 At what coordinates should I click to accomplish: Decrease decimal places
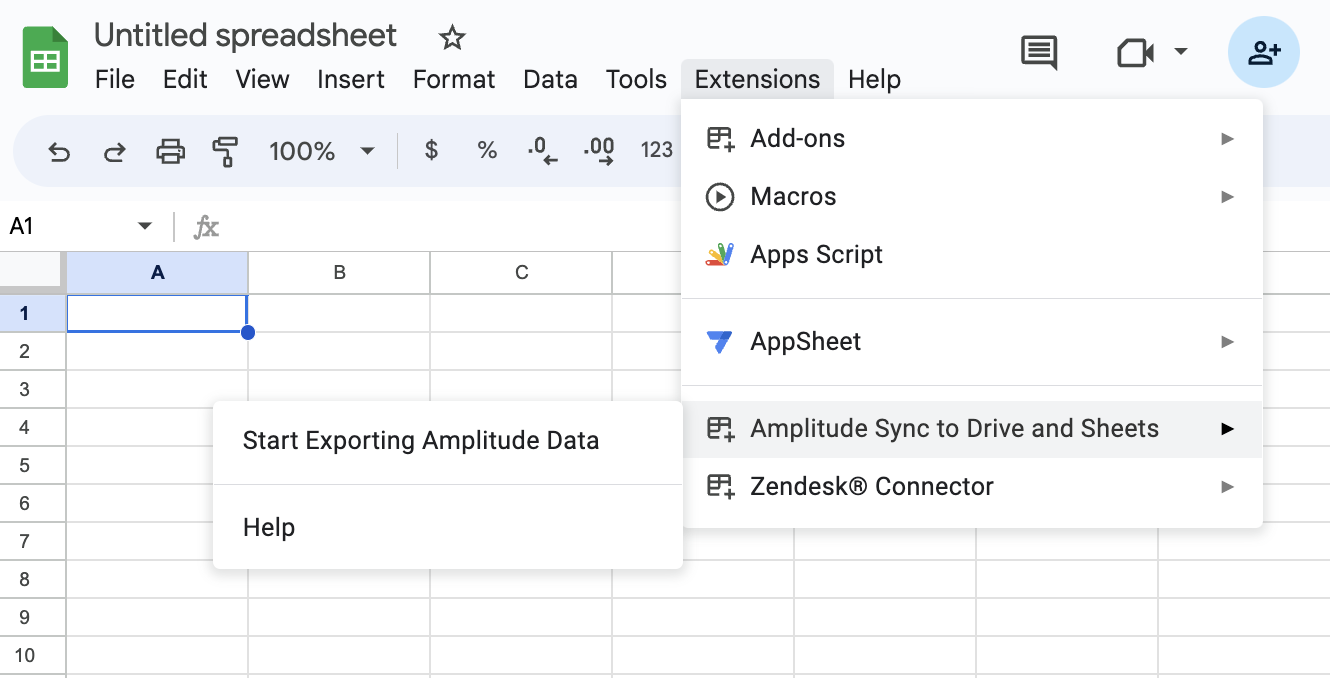tap(543, 151)
